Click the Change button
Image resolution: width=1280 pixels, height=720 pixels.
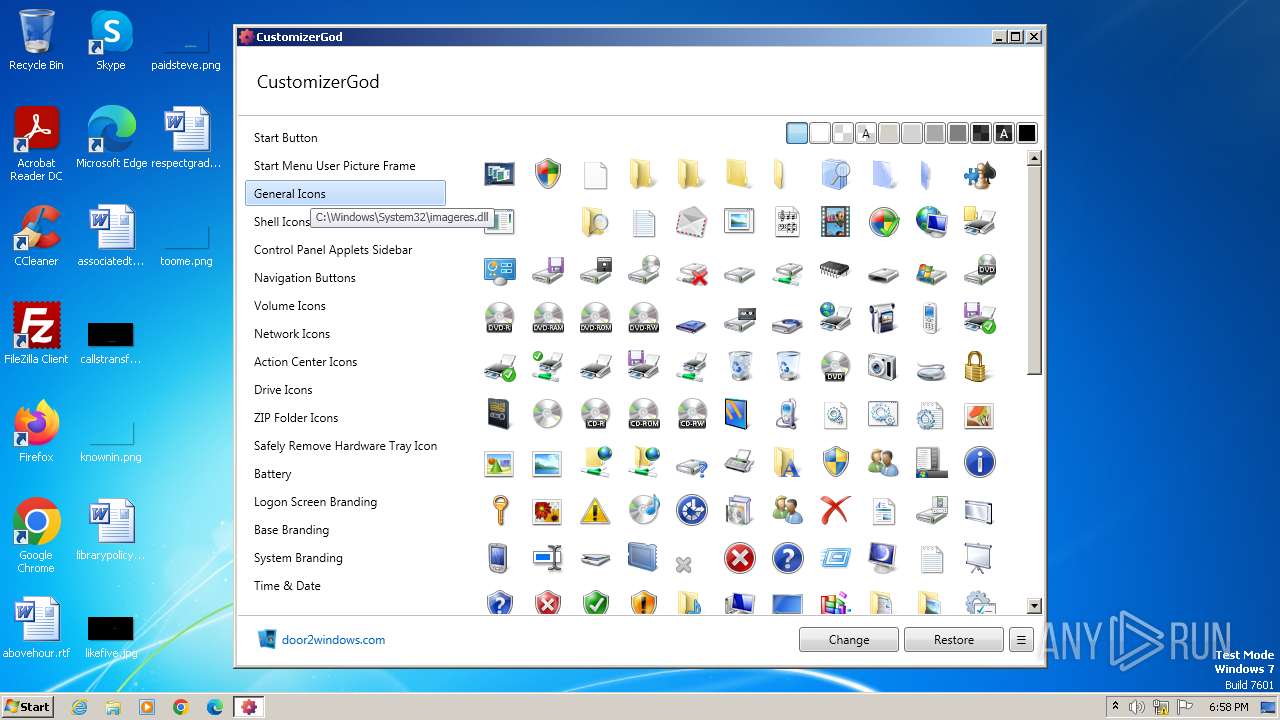pyautogui.click(x=849, y=640)
